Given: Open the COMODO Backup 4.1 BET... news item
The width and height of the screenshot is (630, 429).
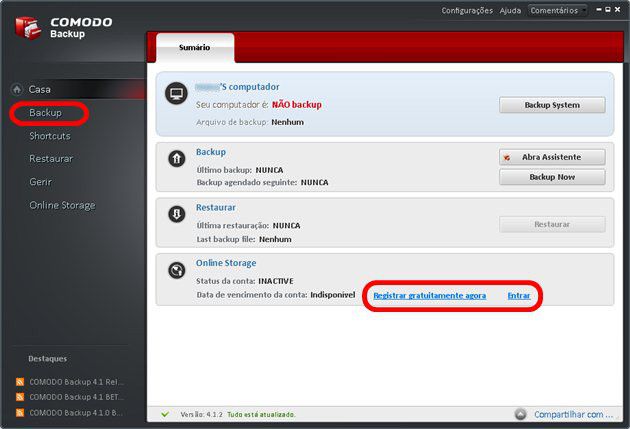Looking at the screenshot, I should click(76, 397).
